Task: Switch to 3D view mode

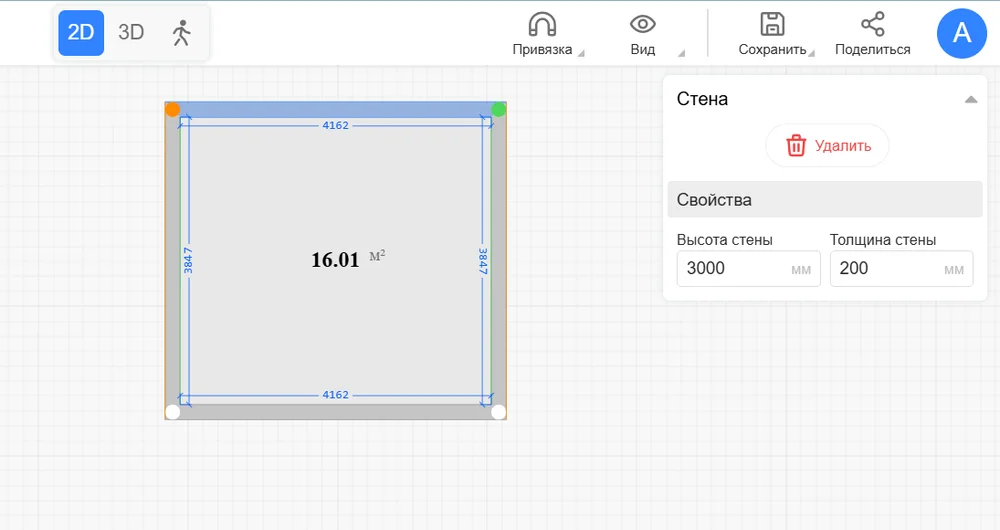Action: pyautogui.click(x=131, y=32)
